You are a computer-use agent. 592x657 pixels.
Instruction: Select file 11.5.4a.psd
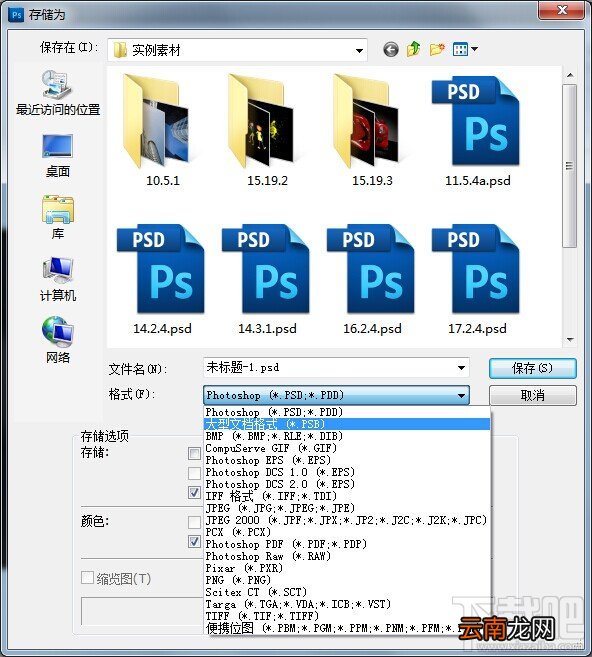(477, 131)
